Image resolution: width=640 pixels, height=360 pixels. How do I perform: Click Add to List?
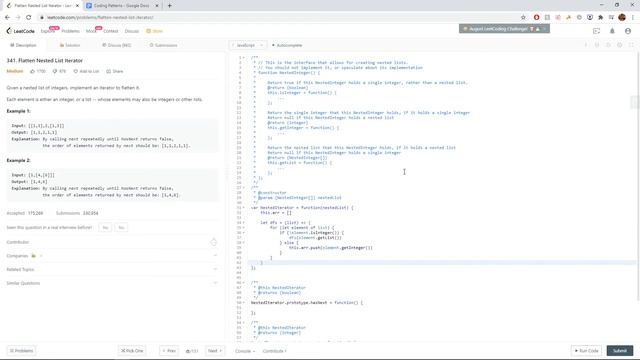[x=86, y=71]
